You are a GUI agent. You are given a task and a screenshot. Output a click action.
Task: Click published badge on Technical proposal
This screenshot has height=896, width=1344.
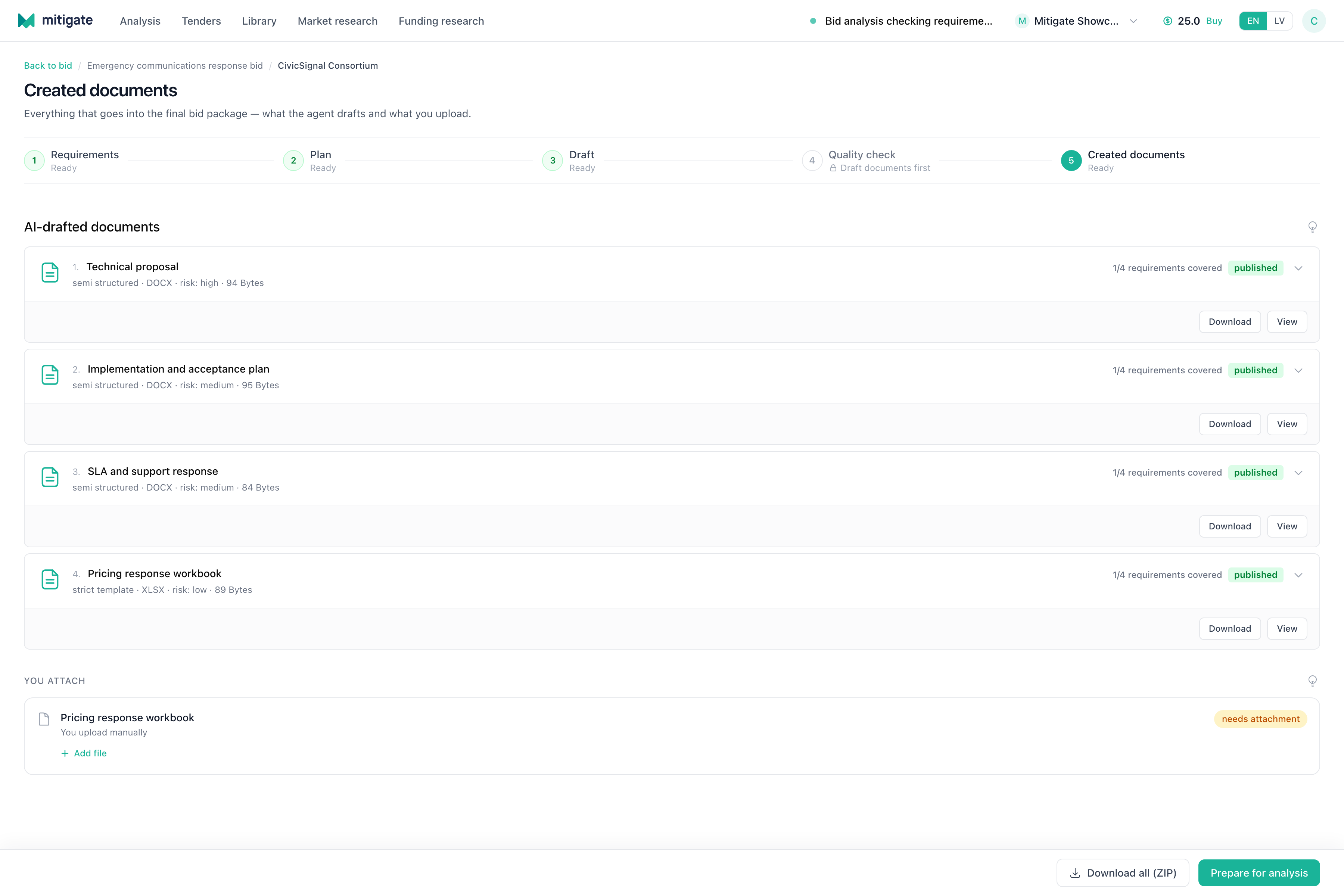tap(1256, 268)
